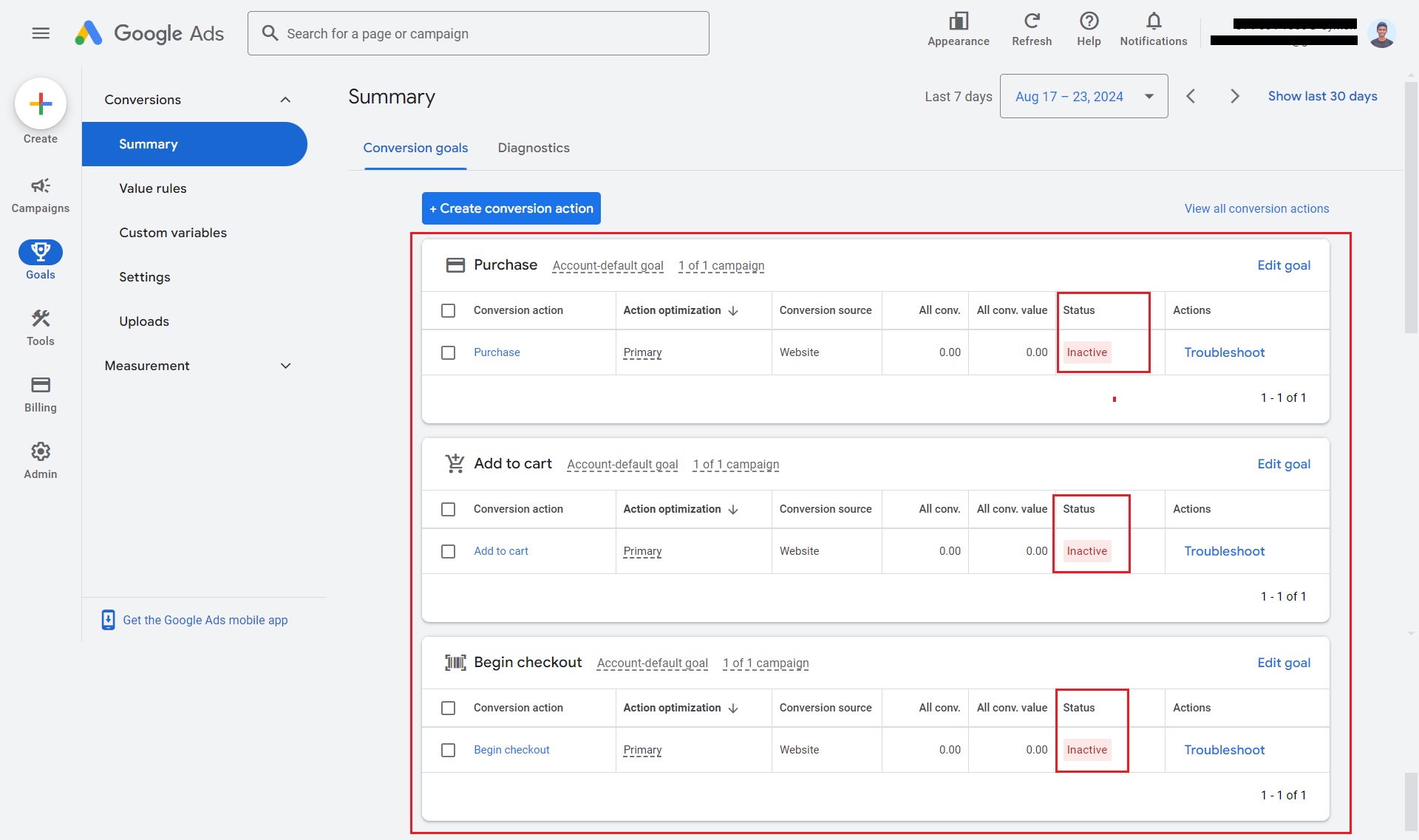Open the Admin gear section
Viewport: 1419px width, 840px height.
[x=41, y=461]
